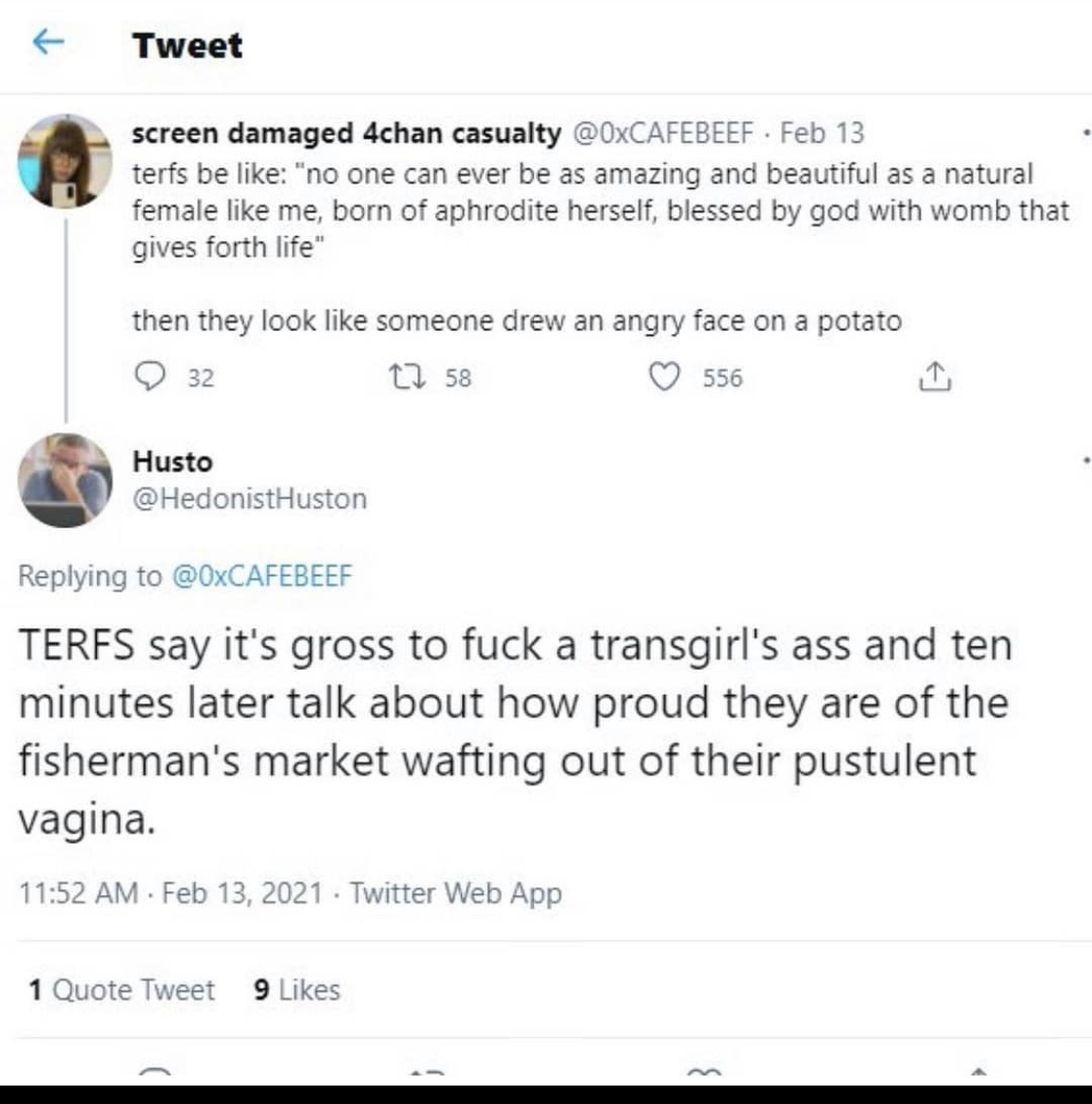The height and width of the screenshot is (1104, 1092).
Task: Click the 11:52 AM · Feb 13, 2021 timestamp
Action: (170, 892)
